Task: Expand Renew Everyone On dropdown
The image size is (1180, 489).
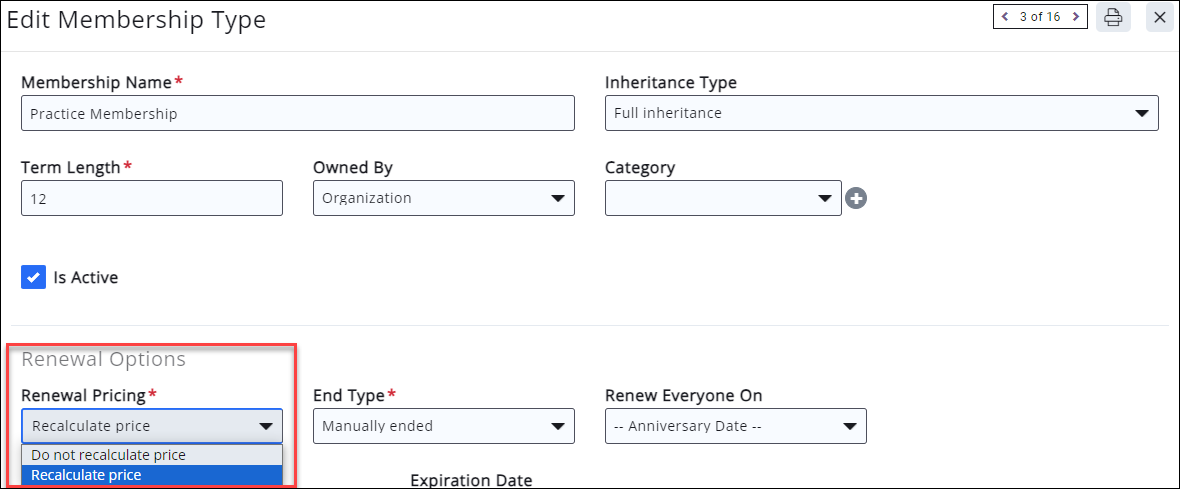Action: [x=735, y=426]
